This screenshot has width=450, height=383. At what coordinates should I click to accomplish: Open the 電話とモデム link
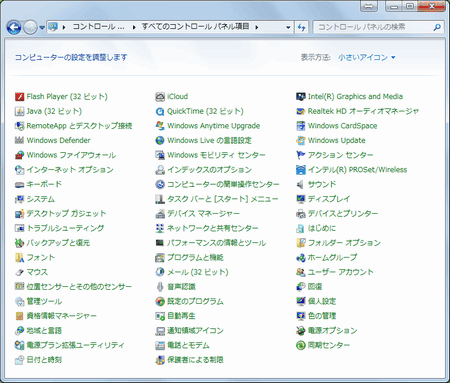188,345
